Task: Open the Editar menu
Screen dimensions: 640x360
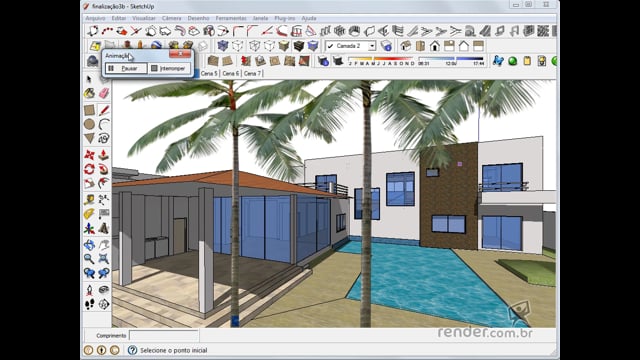Action: 119,18
